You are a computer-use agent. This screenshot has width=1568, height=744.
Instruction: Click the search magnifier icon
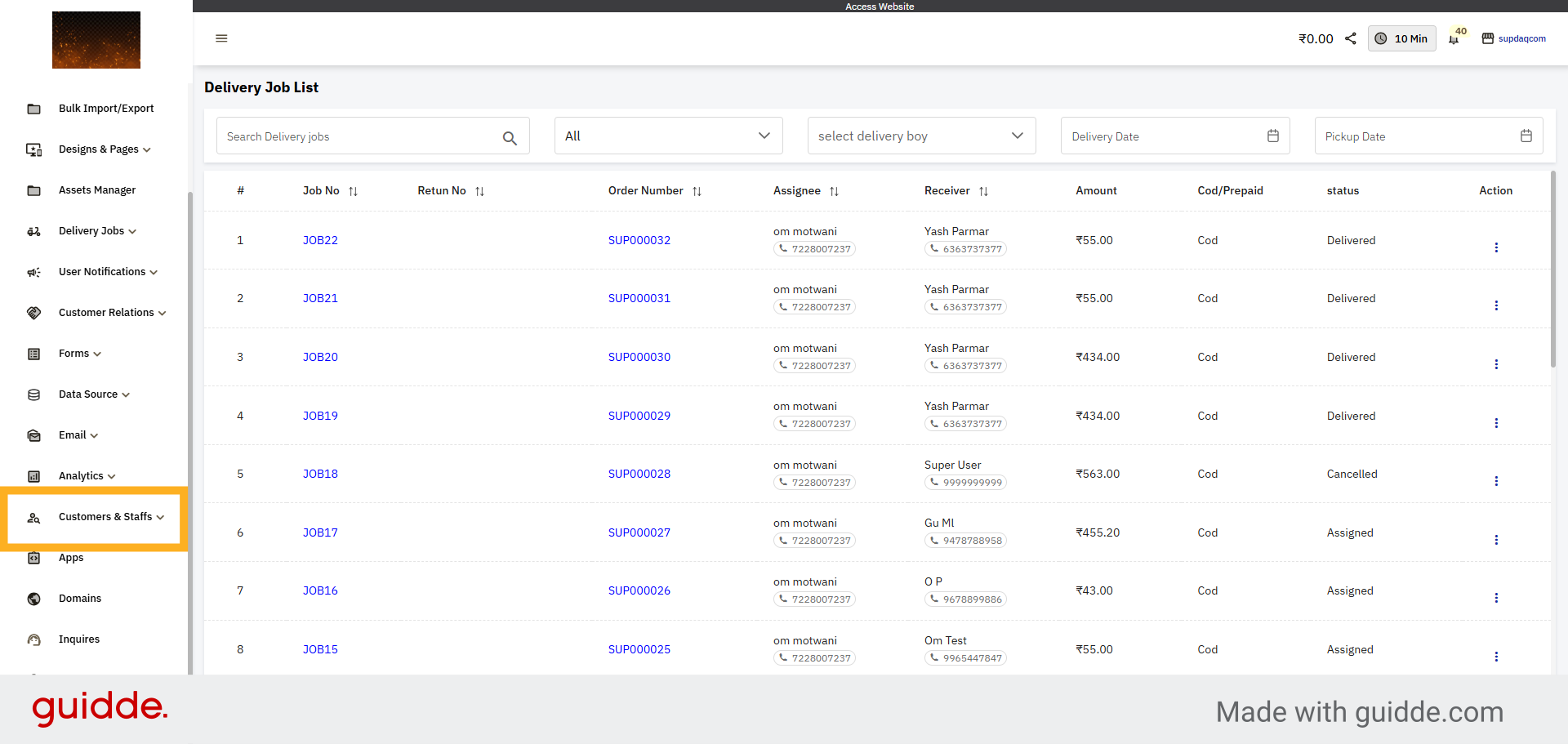tap(510, 138)
